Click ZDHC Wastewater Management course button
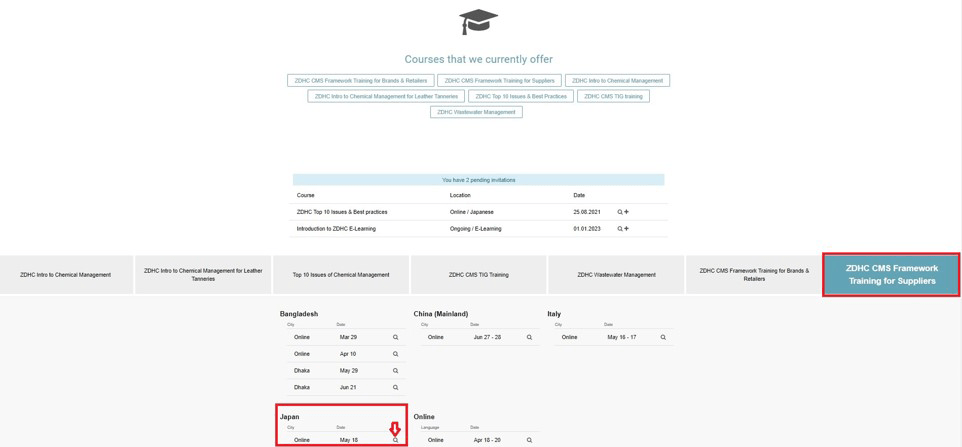Screen dimensions: 962x447 pyautogui.click(x=476, y=112)
